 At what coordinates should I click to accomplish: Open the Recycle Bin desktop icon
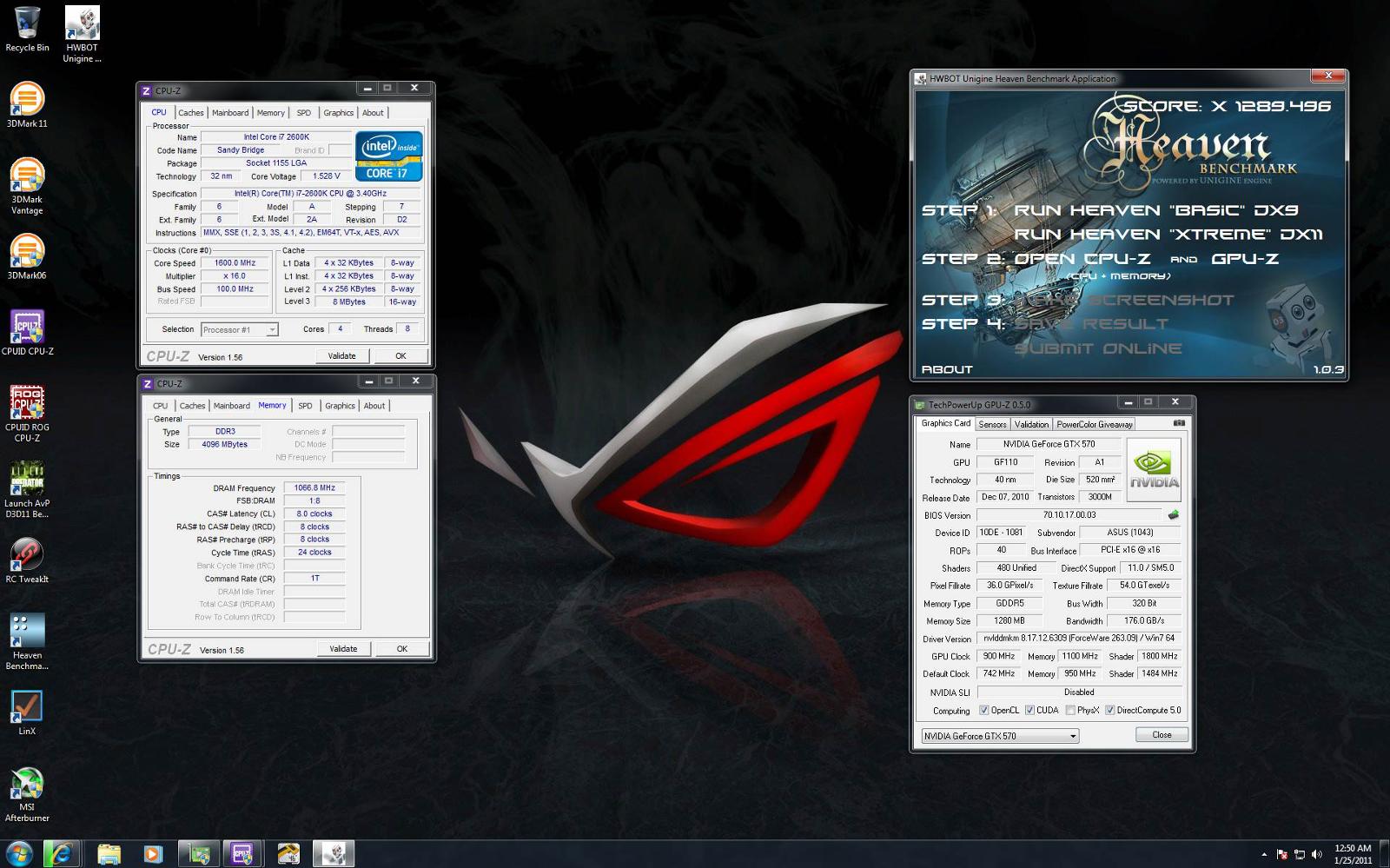[x=27, y=29]
